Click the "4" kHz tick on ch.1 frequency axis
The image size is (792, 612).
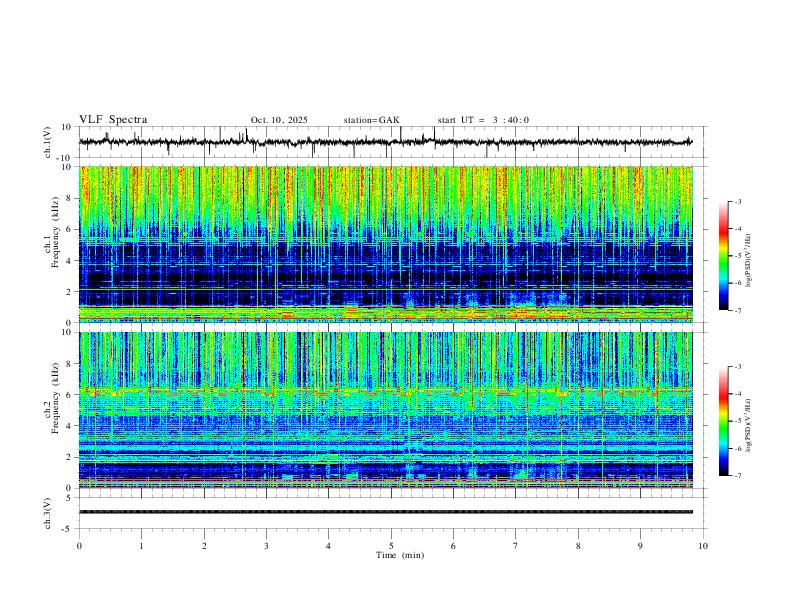point(70,261)
